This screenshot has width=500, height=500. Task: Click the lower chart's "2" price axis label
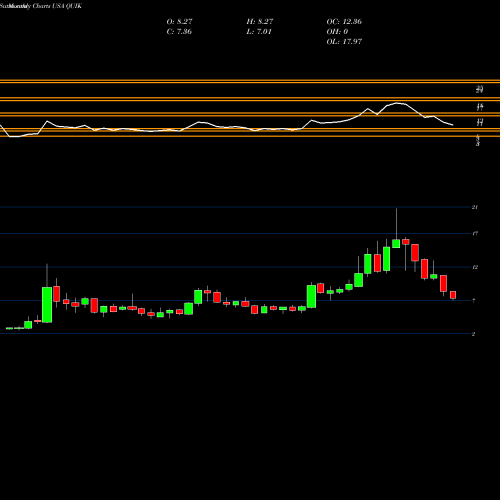(x=473, y=334)
